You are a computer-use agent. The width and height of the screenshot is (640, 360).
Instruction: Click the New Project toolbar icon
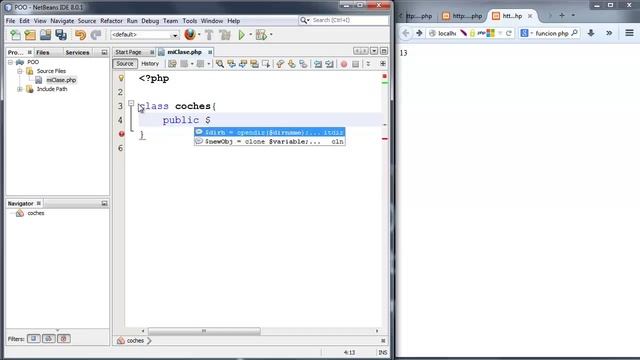30,35
